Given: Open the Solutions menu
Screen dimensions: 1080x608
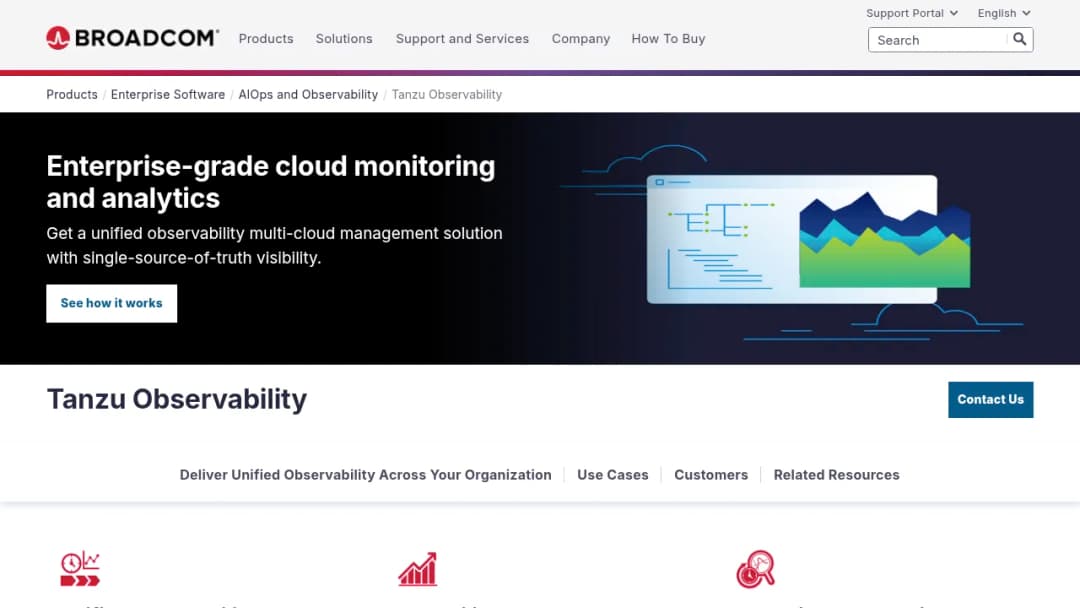Looking at the screenshot, I should click(x=344, y=39).
